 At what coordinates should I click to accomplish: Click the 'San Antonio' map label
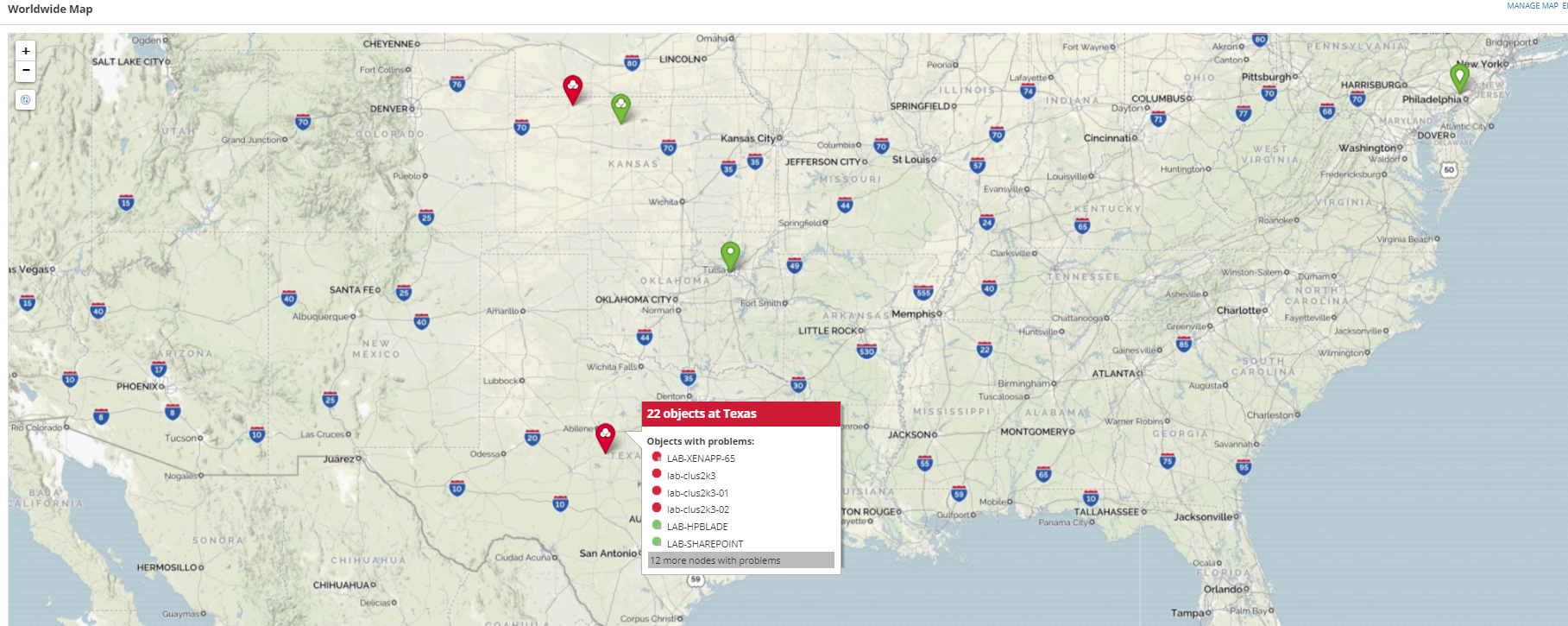point(608,553)
